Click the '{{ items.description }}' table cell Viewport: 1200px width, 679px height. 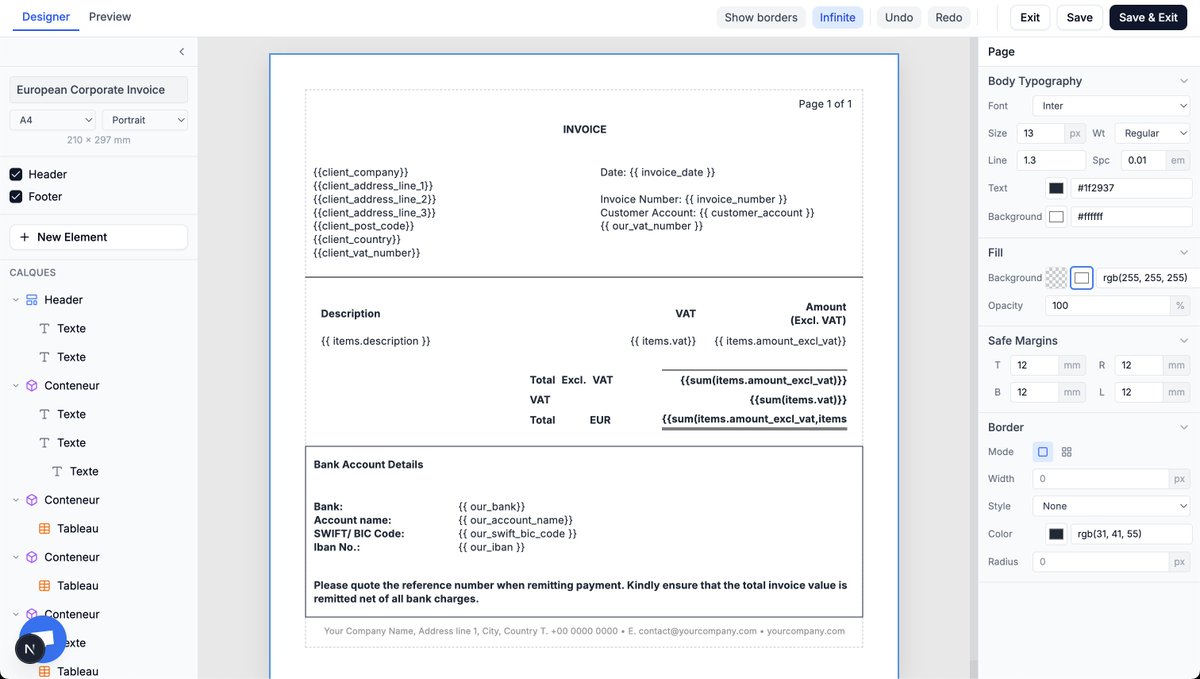pyautogui.click(x=375, y=342)
